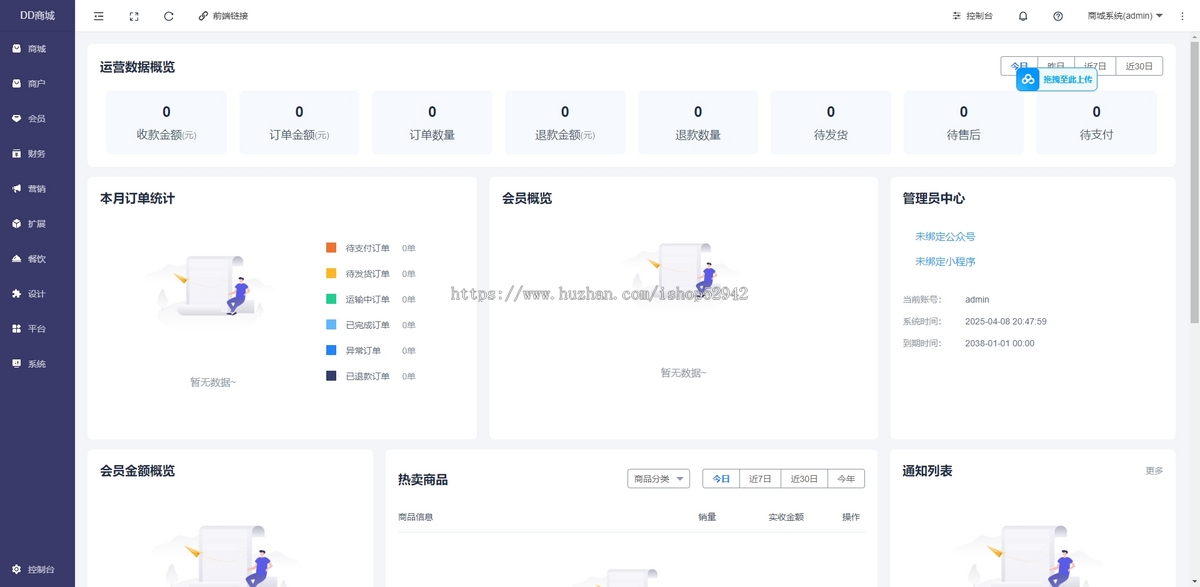This screenshot has height=587, width=1200.
Task: Click the green 运输中订单 legend swatch
Action: [x=331, y=299]
